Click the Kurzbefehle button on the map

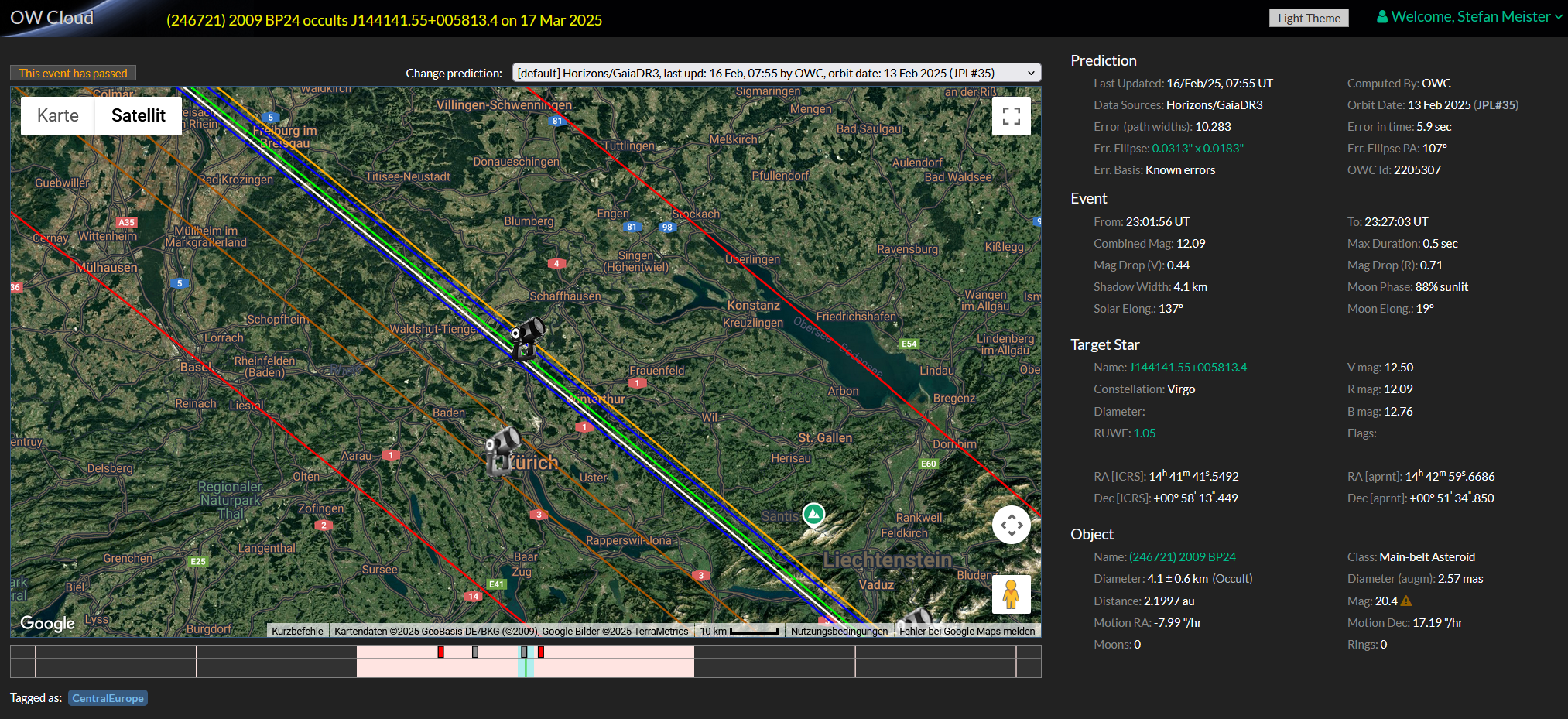(297, 631)
